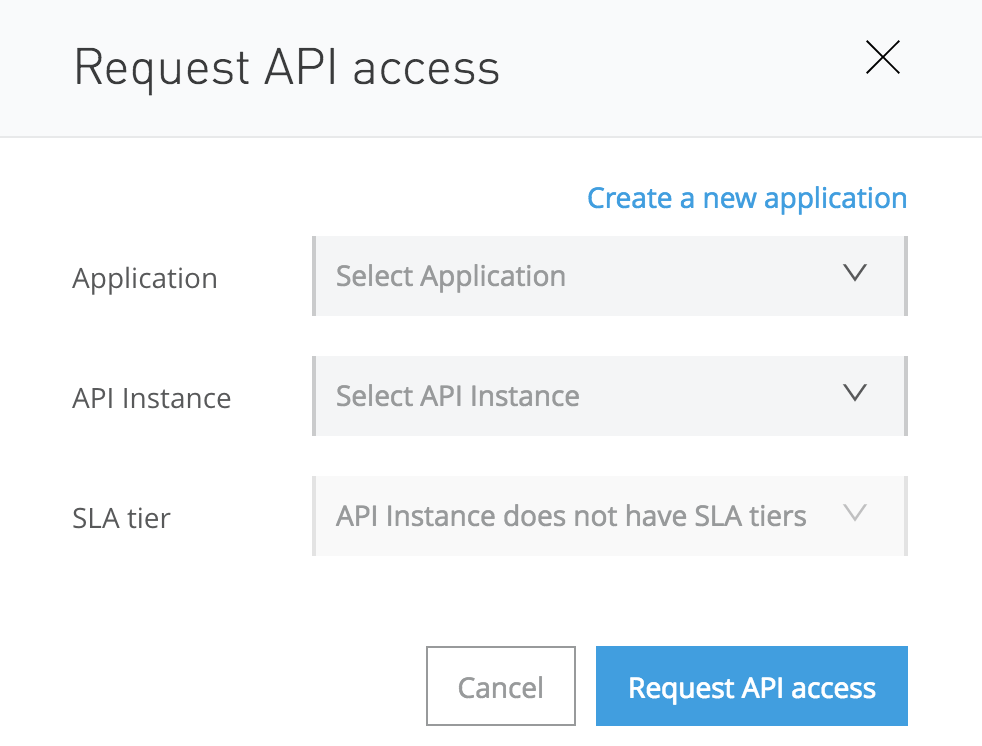Click the blank space left of Create a new application
Viewport: 982px width, 746px height.
pyautogui.click(x=330, y=198)
